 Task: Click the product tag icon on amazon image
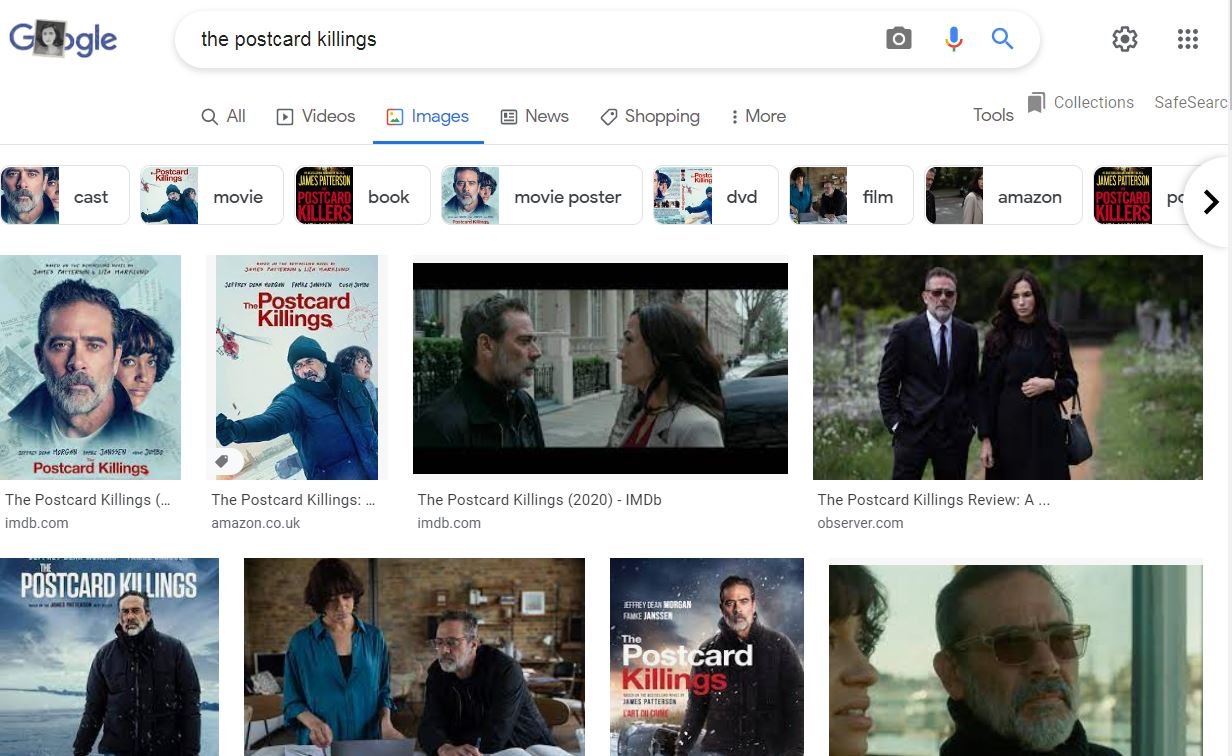[x=223, y=461]
